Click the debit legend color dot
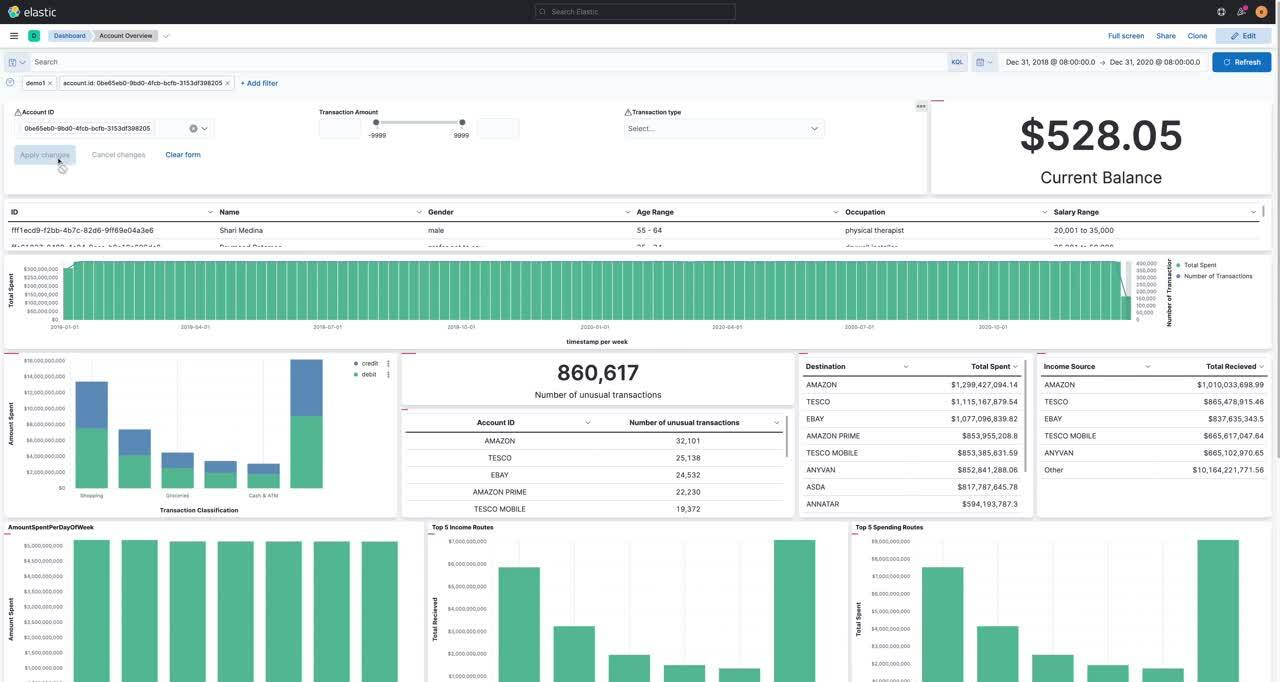Image resolution: width=1280 pixels, height=682 pixels. [356, 374]
